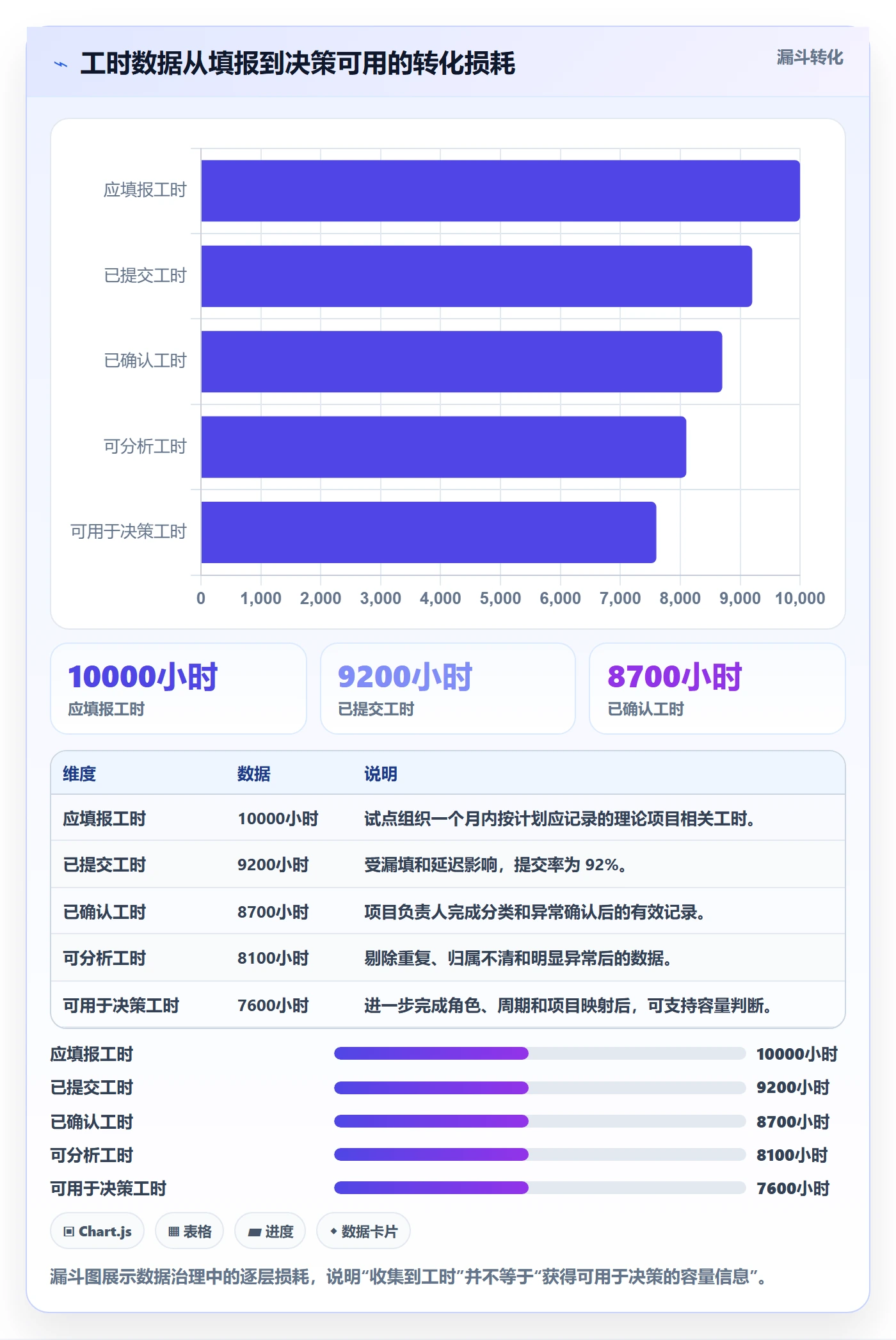Click the 可分析工时 progress bar
The image size is (896, 1340).
point(540,1154)
